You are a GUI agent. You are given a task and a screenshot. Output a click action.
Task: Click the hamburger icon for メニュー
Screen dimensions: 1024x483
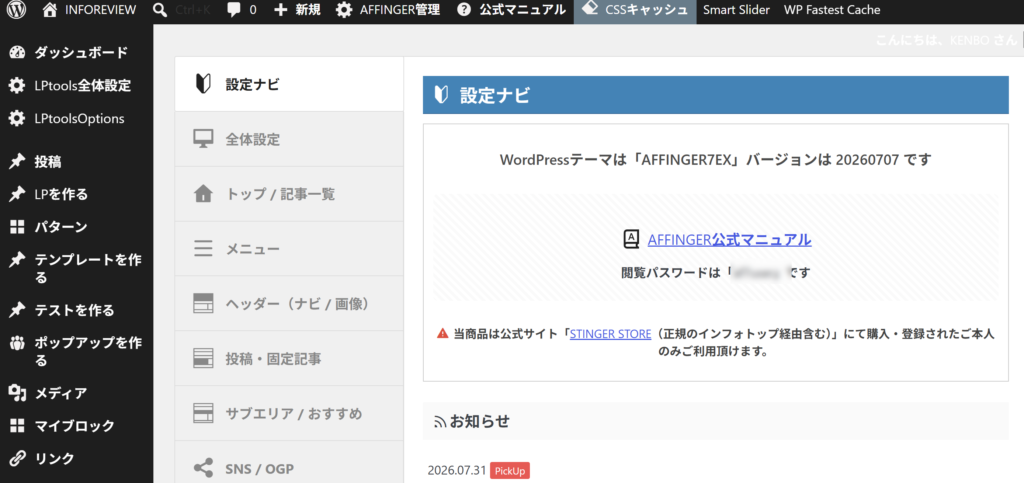click(x=204, y=249)
